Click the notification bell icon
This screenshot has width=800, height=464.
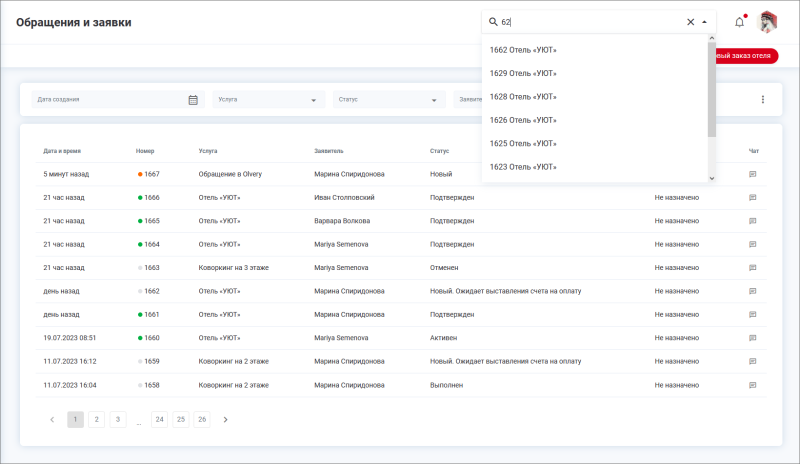pos(740,22)
